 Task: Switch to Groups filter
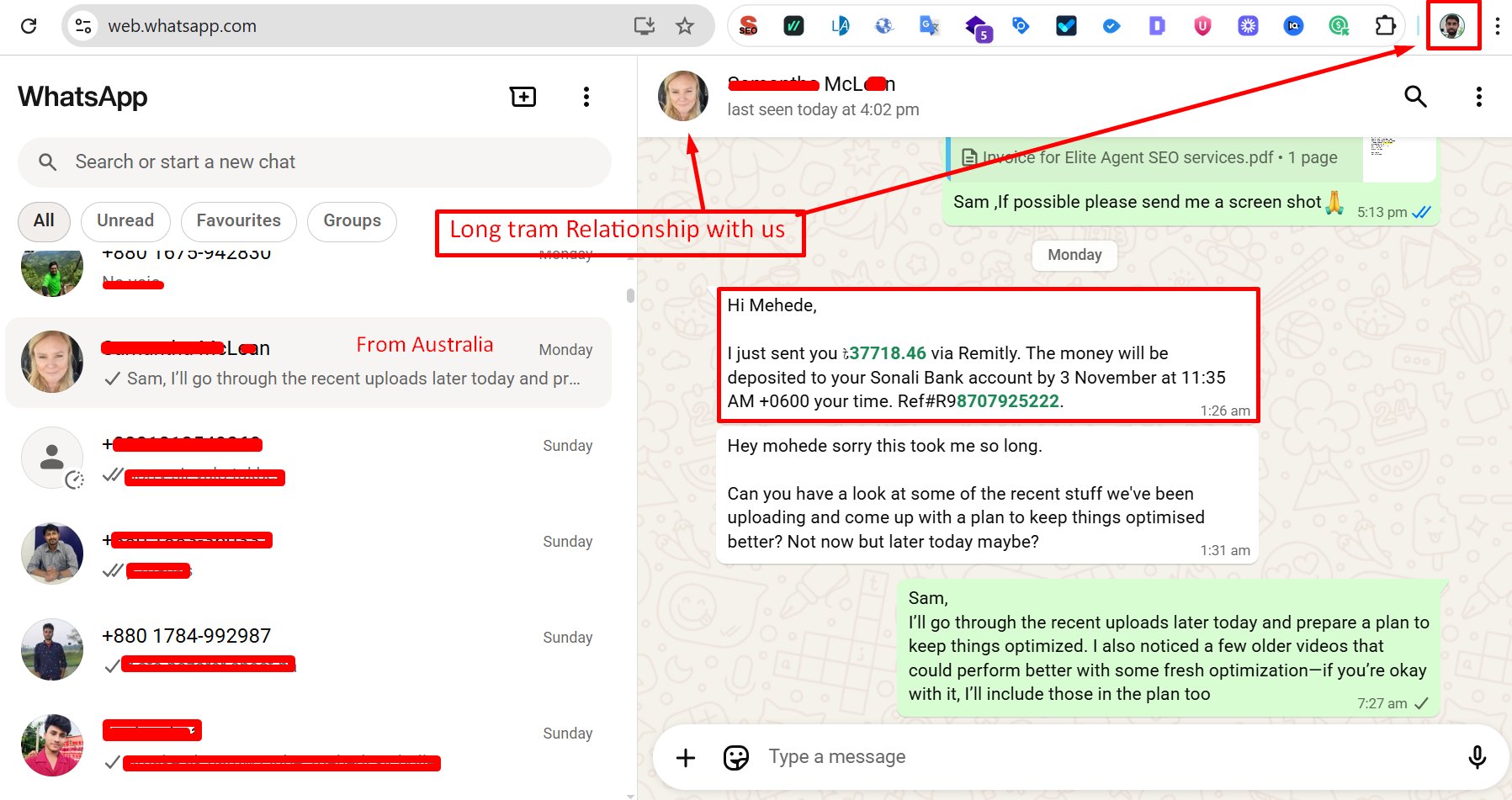tap(352, 221)
